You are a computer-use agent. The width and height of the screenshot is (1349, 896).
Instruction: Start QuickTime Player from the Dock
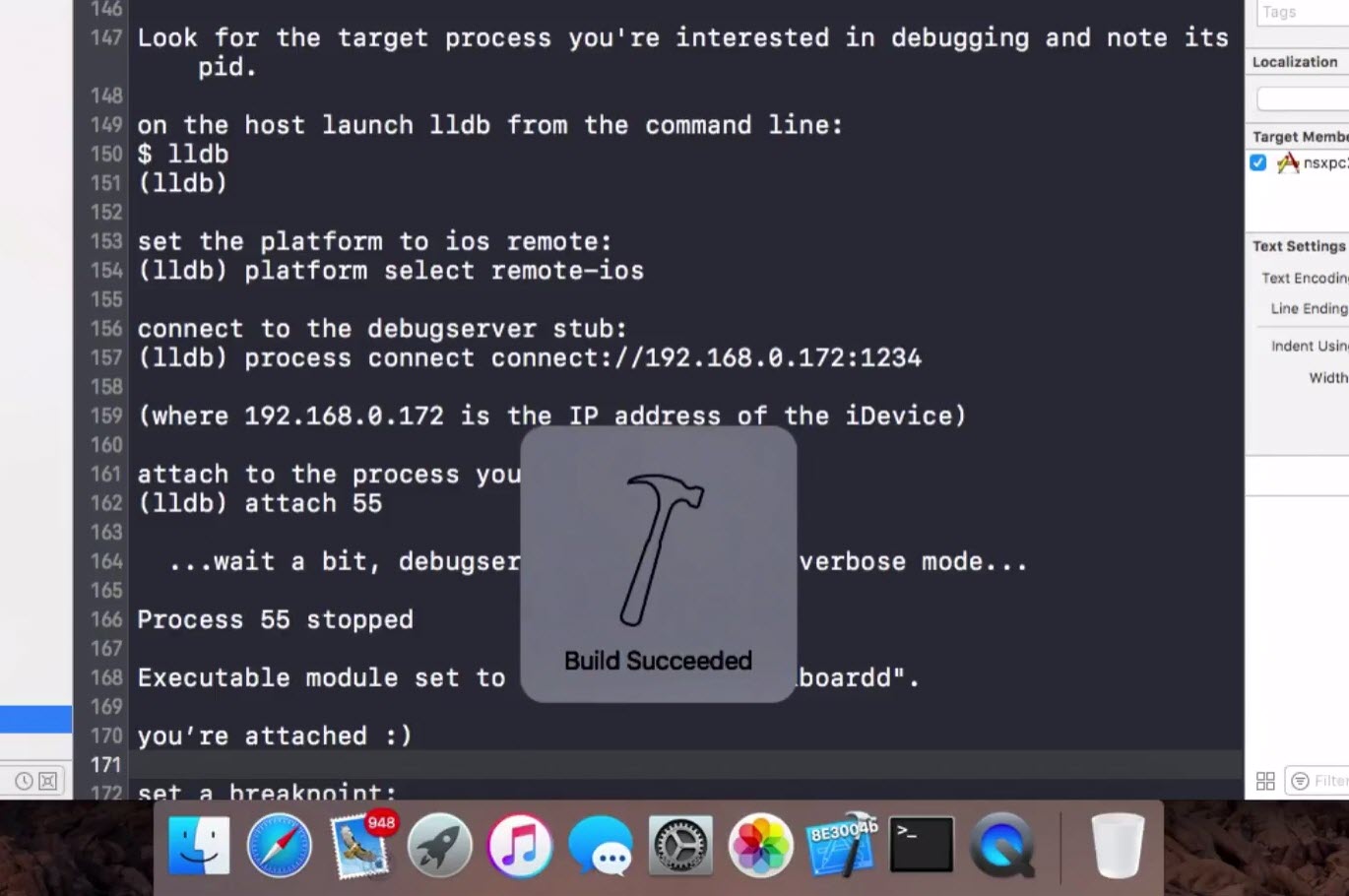pyautogui.click(x=1002, y=844)
